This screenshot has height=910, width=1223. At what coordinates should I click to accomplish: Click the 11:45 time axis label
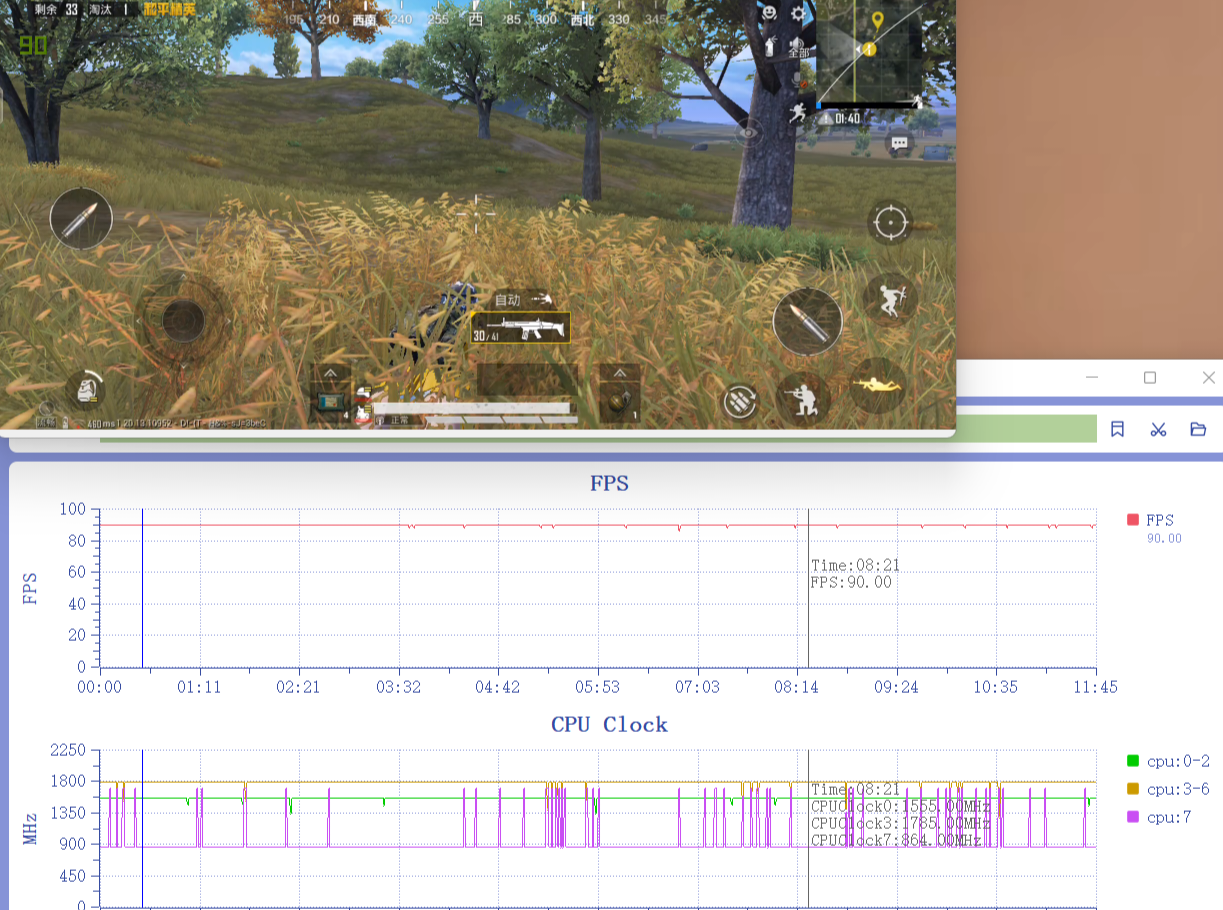(x=1097, y=687)
